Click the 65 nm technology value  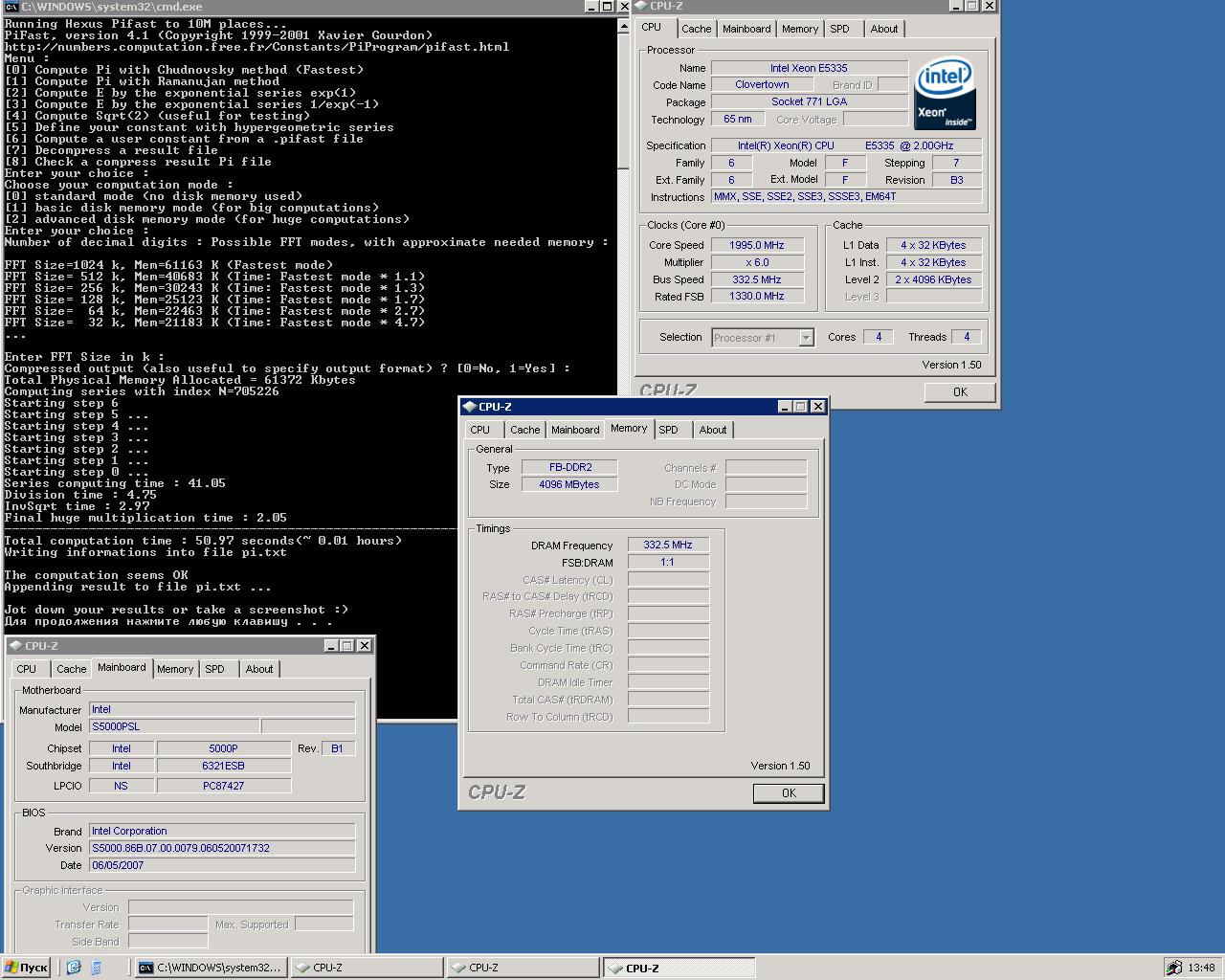coord(737,120)
